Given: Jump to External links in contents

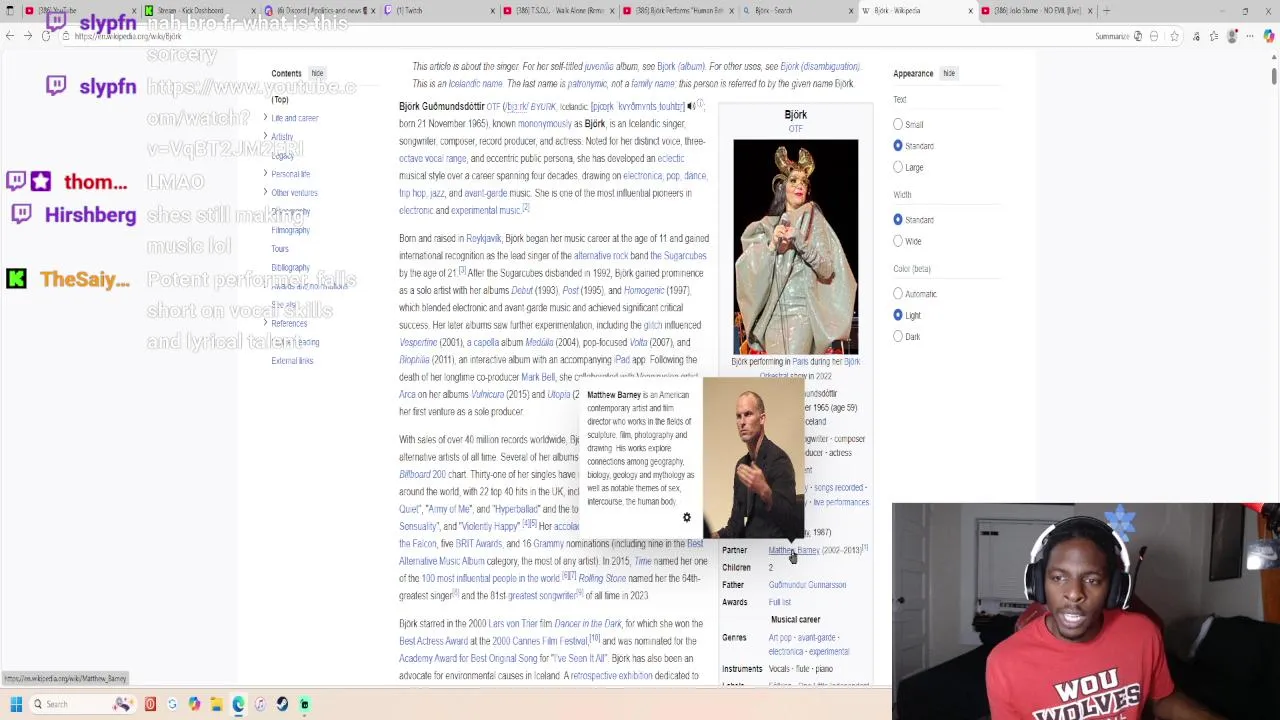Looking at the screenshot, I should point(292,361).
